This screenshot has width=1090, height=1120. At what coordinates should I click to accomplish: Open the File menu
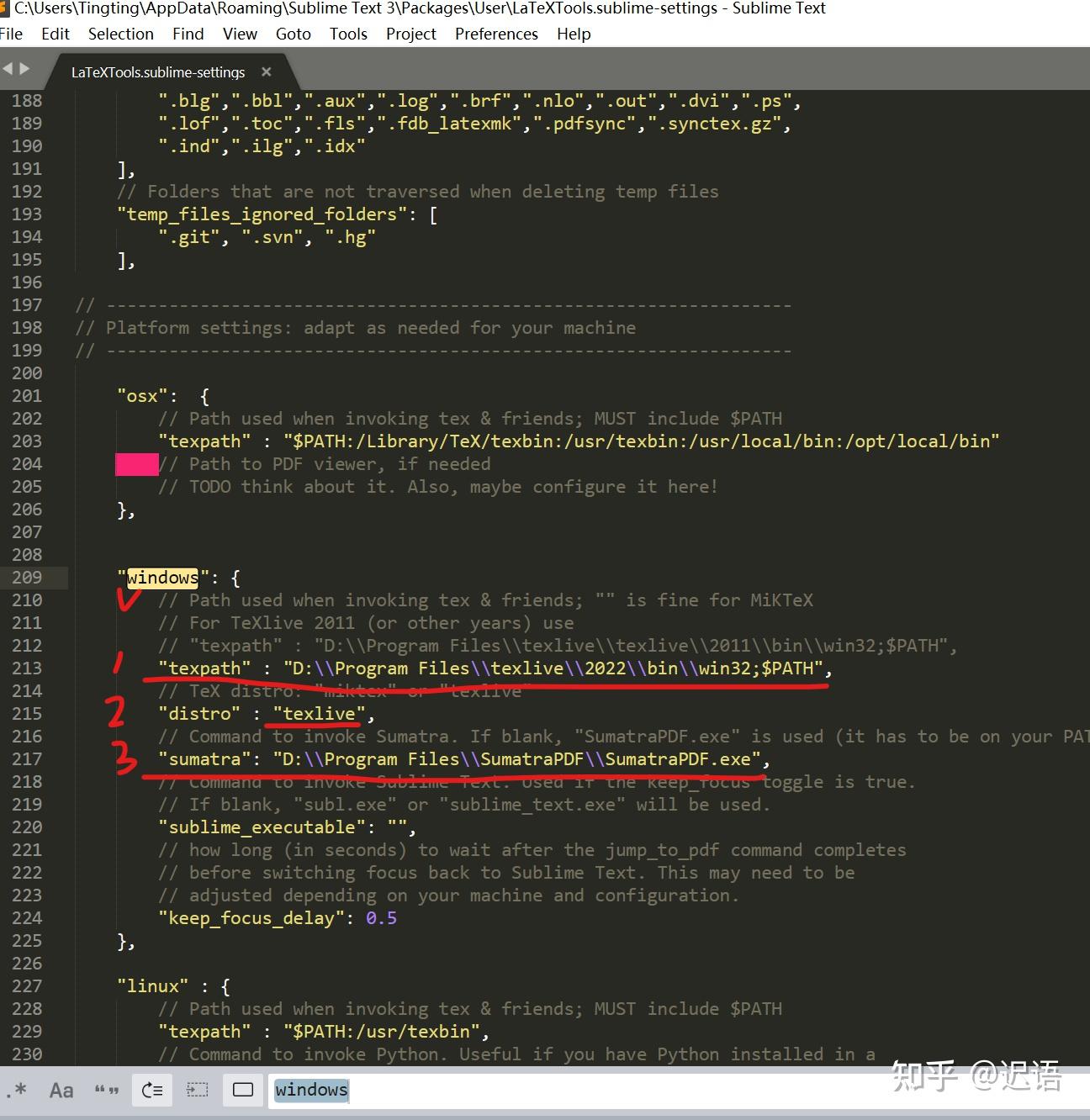pyautogui.click(x=11, y=34)
